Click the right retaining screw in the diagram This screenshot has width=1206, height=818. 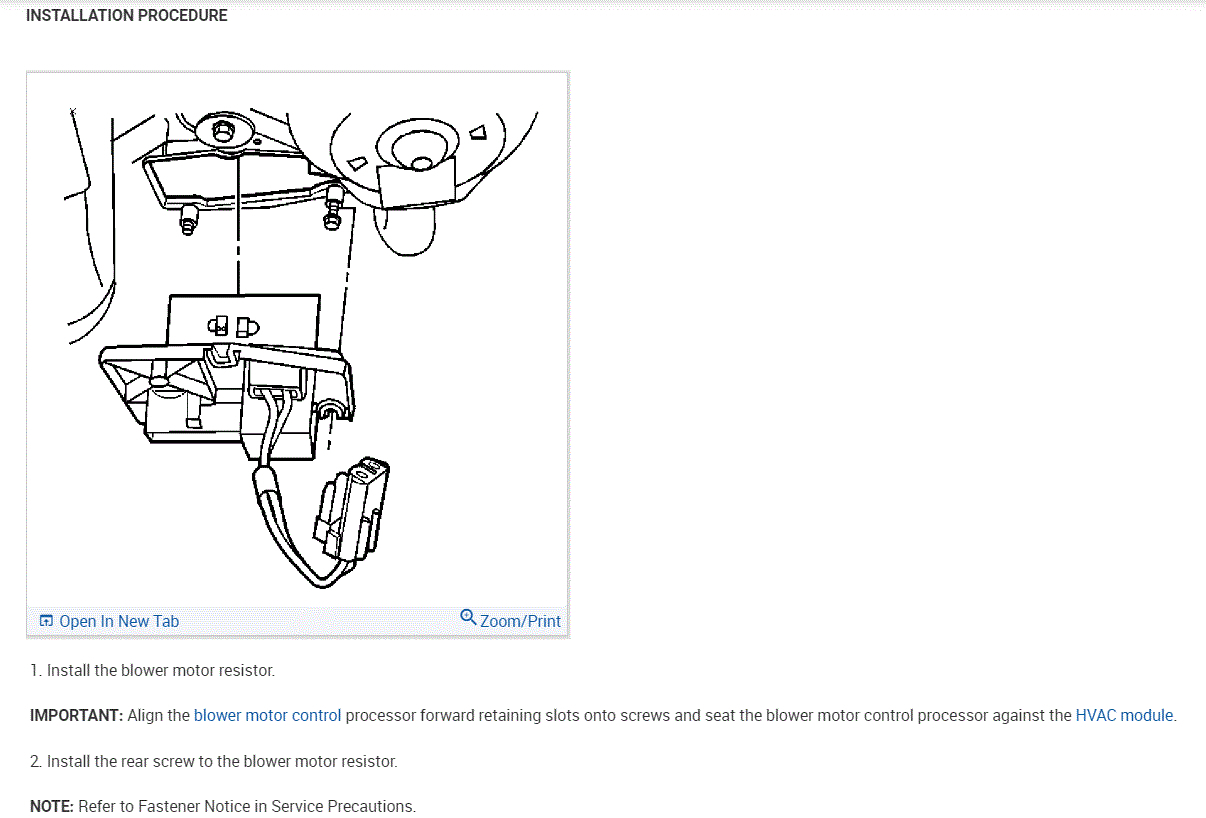(x=334, y=213)
